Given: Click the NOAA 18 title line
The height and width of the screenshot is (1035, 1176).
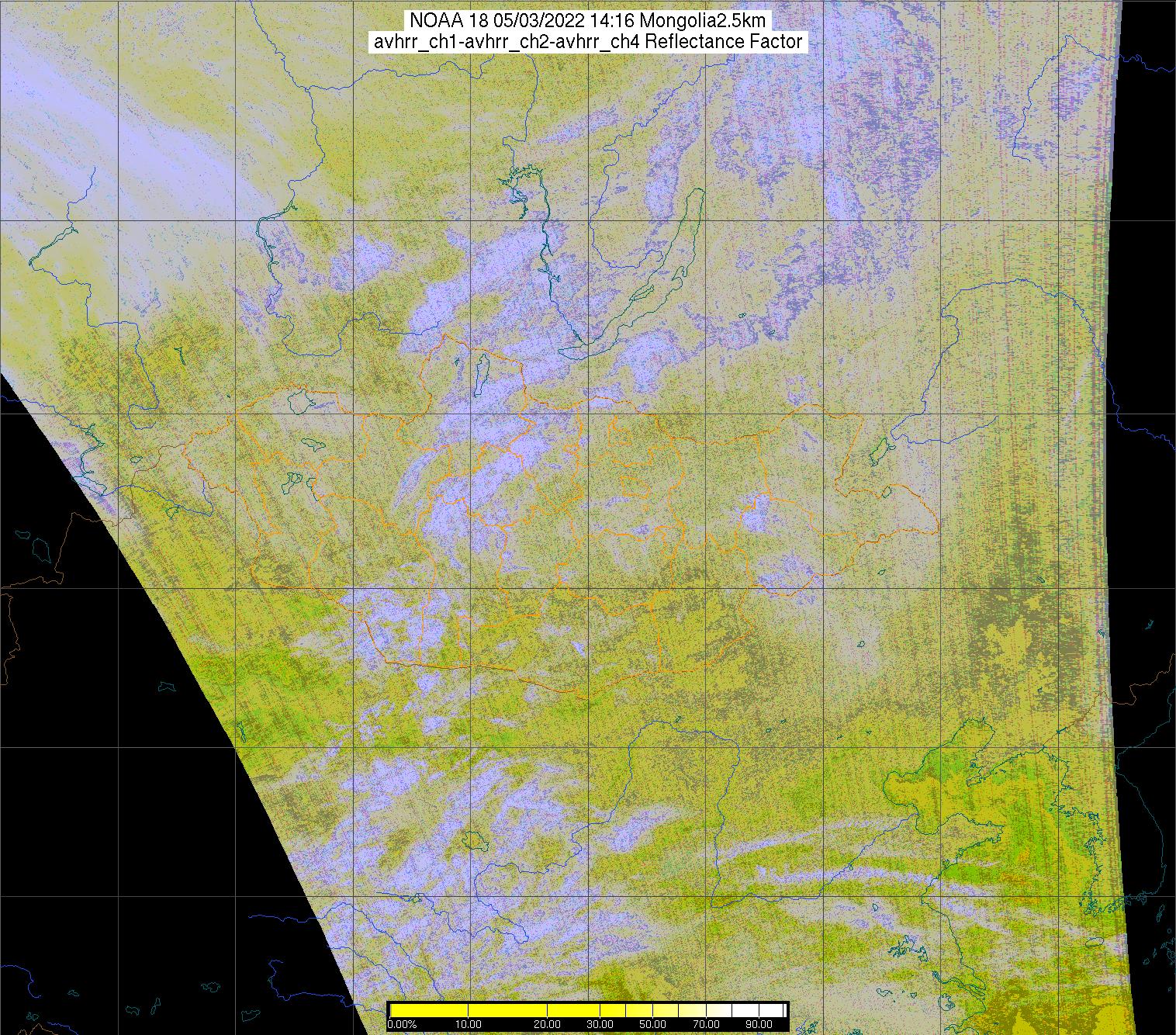Looking at the screenshot, I should point(587,21).
